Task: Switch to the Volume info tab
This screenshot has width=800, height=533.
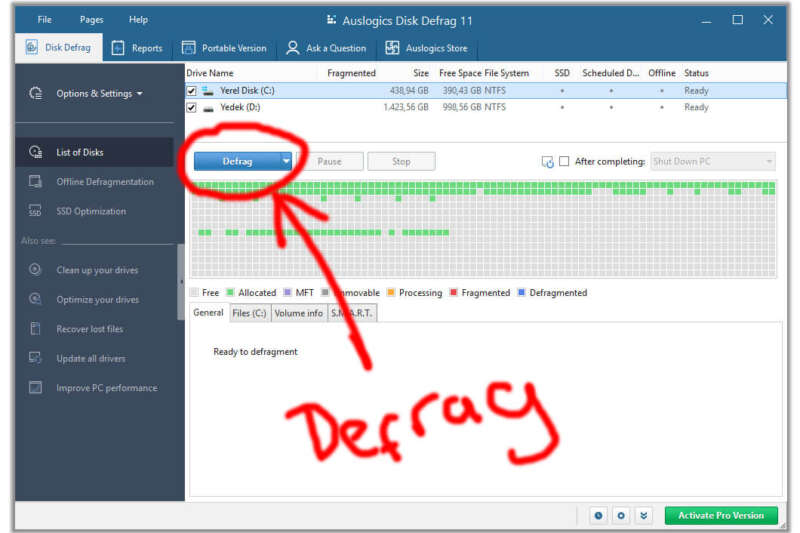Action: click(x=298, y=313)
